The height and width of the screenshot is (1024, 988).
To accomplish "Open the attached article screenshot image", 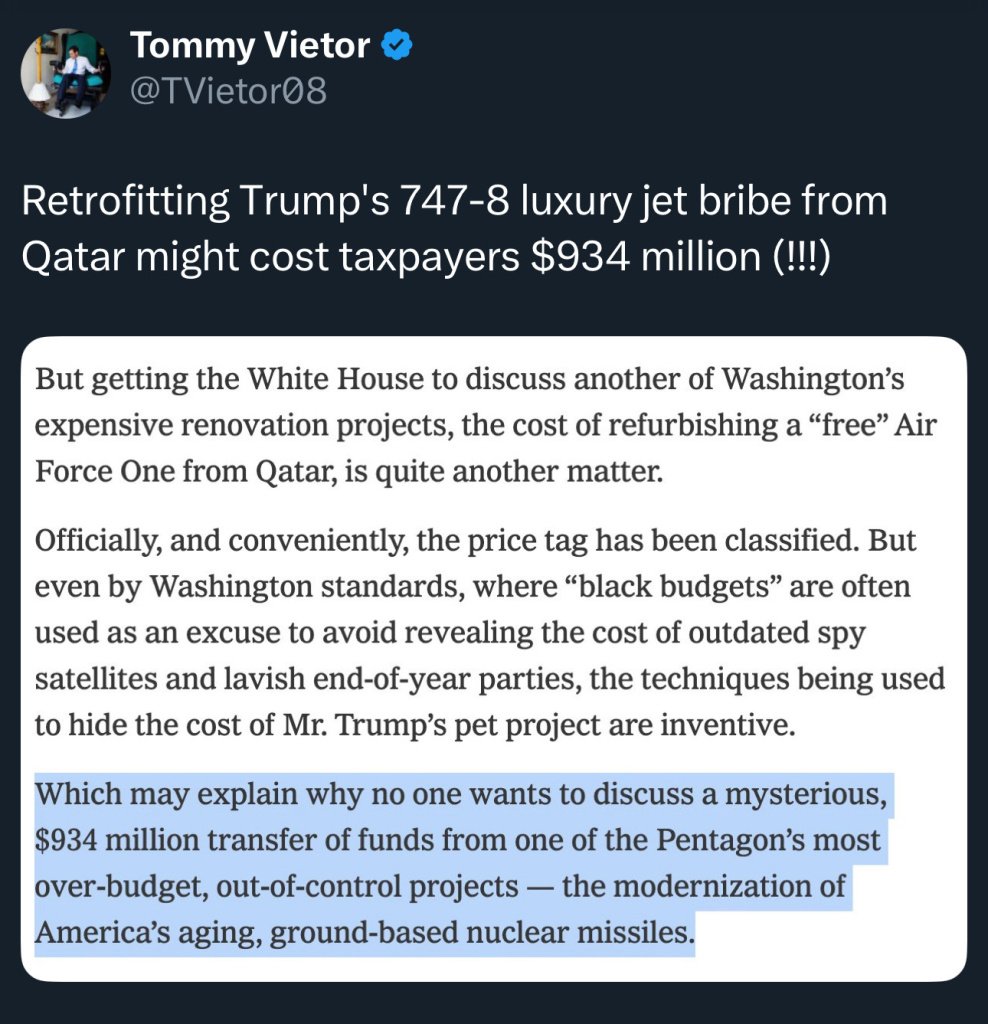I will tap(494, 658).
